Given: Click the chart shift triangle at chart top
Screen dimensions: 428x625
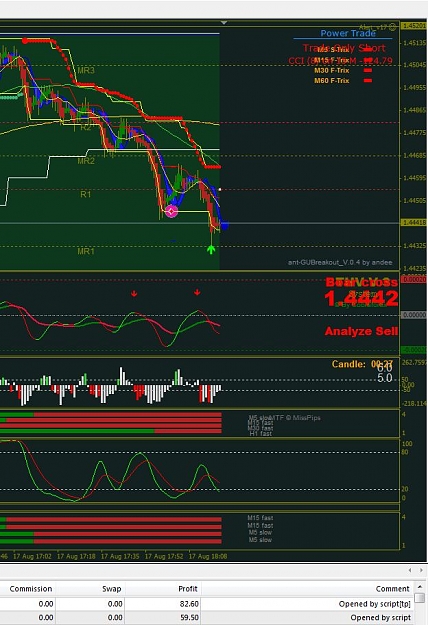Looking at the screenshot, I should (x=224, y=23).
